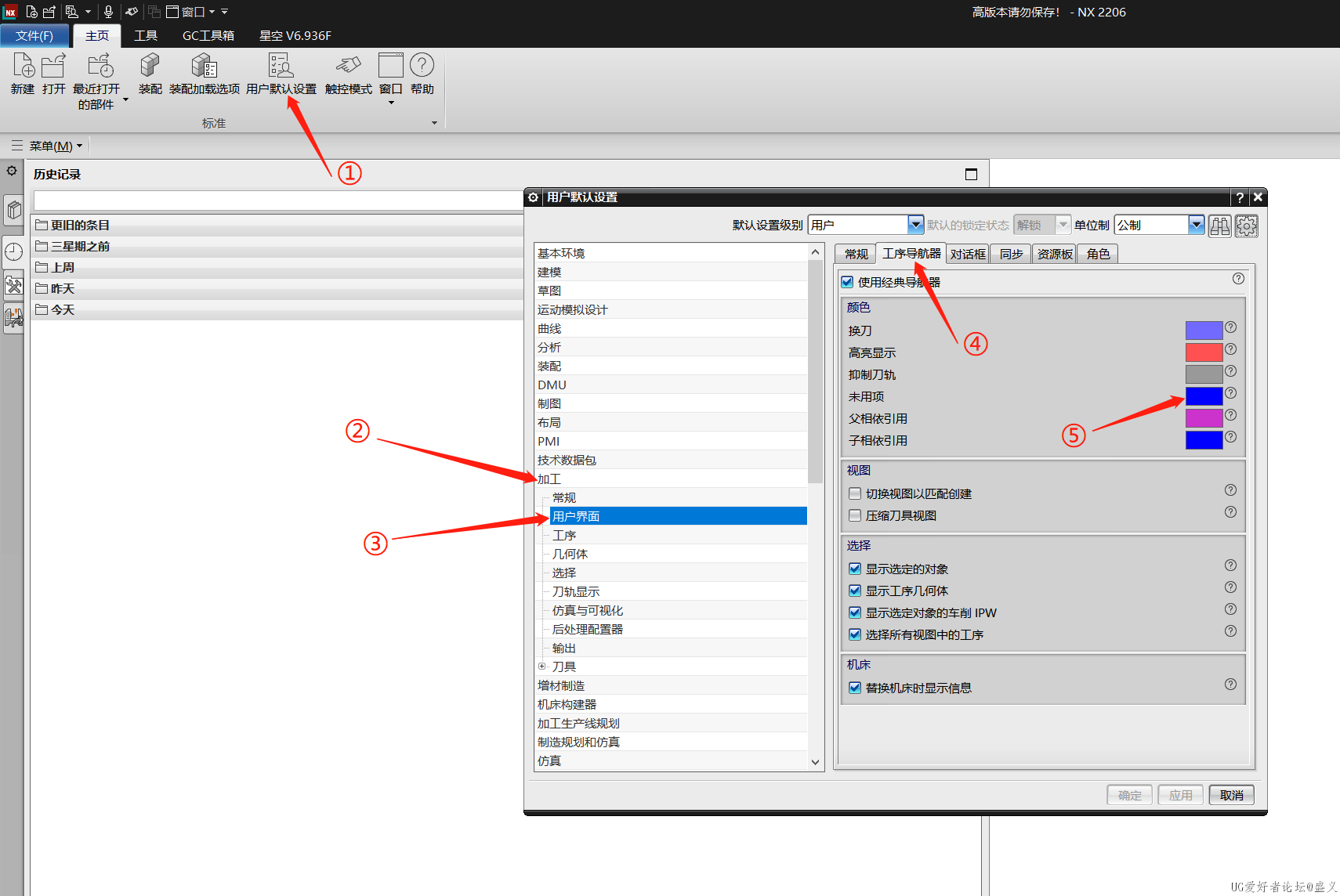This screenshot has width=1340, height=896.
Task: Click the 新建 (New) ribbon icon
Action: tap(23, 65)
